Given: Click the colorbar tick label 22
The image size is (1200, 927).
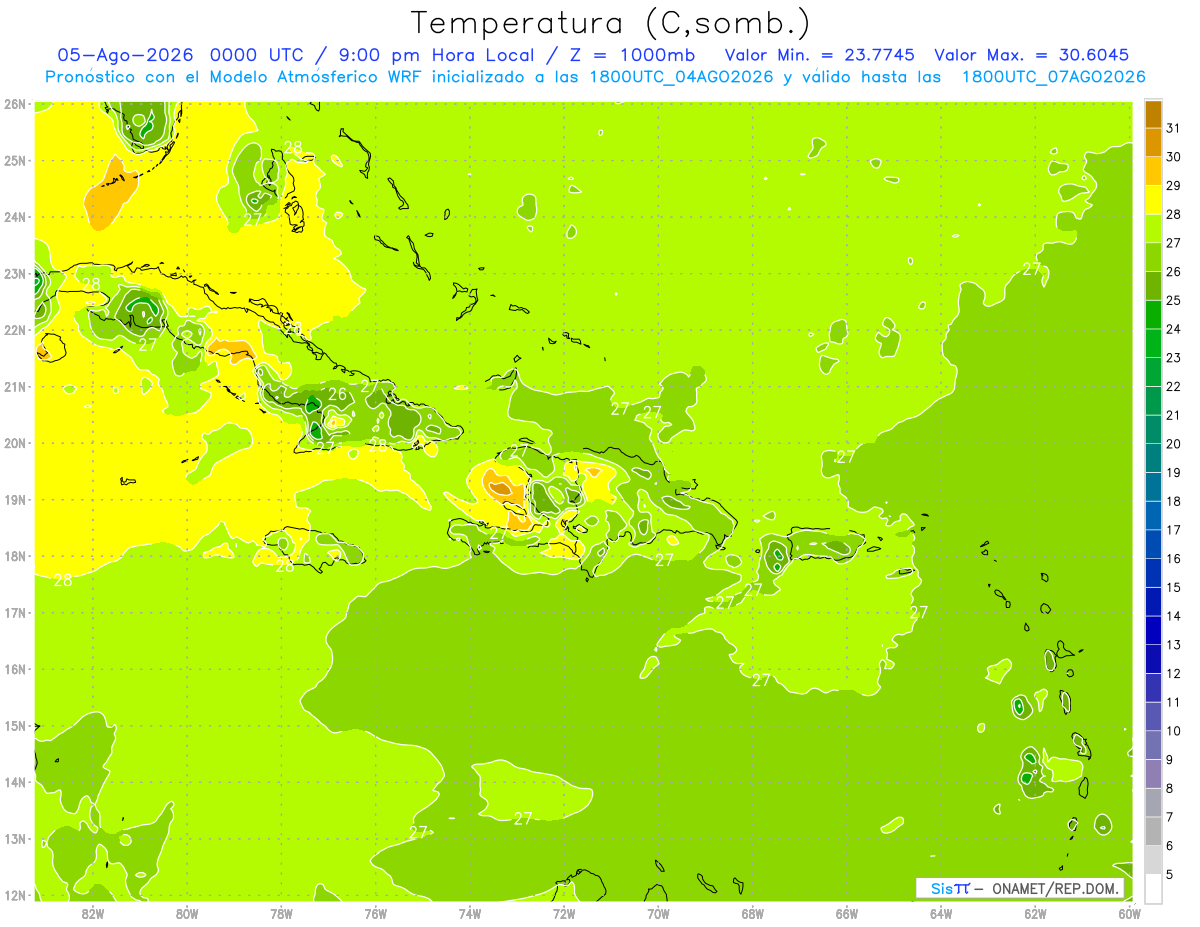Looking at the screenshot, I should [x=1174, y=386].
